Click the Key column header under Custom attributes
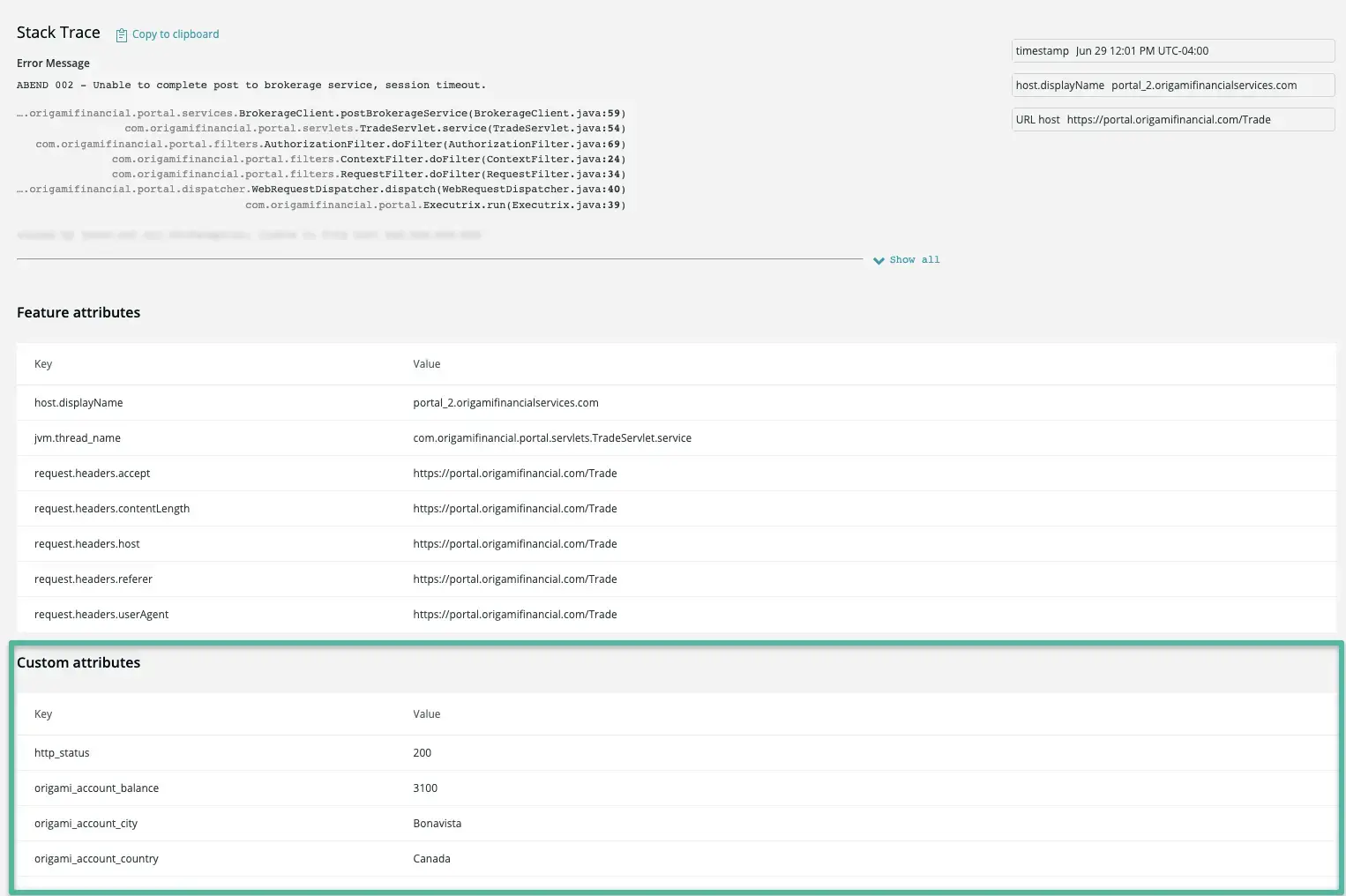The width and height of the screenshot is (1346, 896). 43,714
